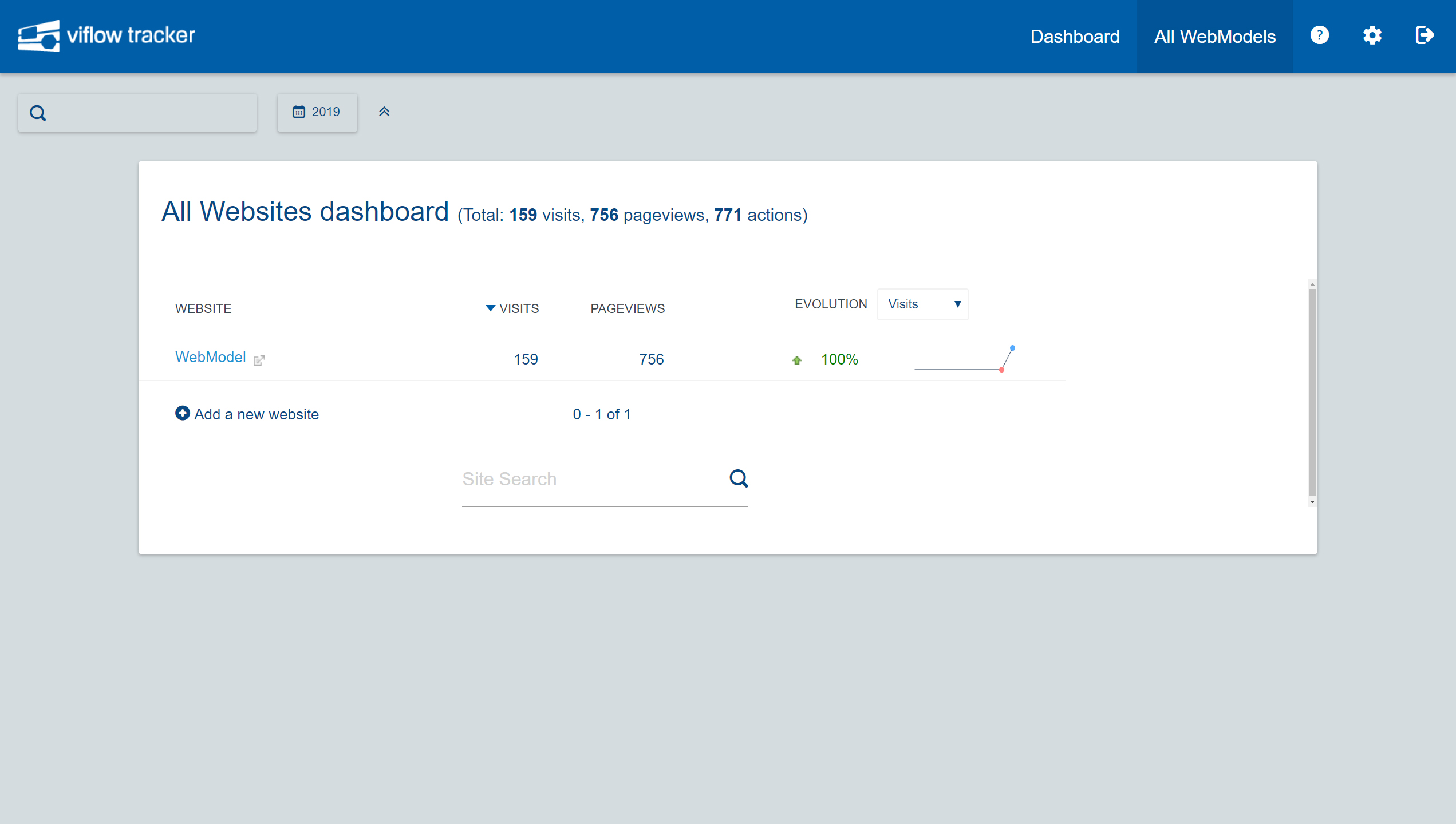Viewport: 1456px width, 824px height.
Task: Open the 2019 date period selector
Action: (x=317, y=112)
